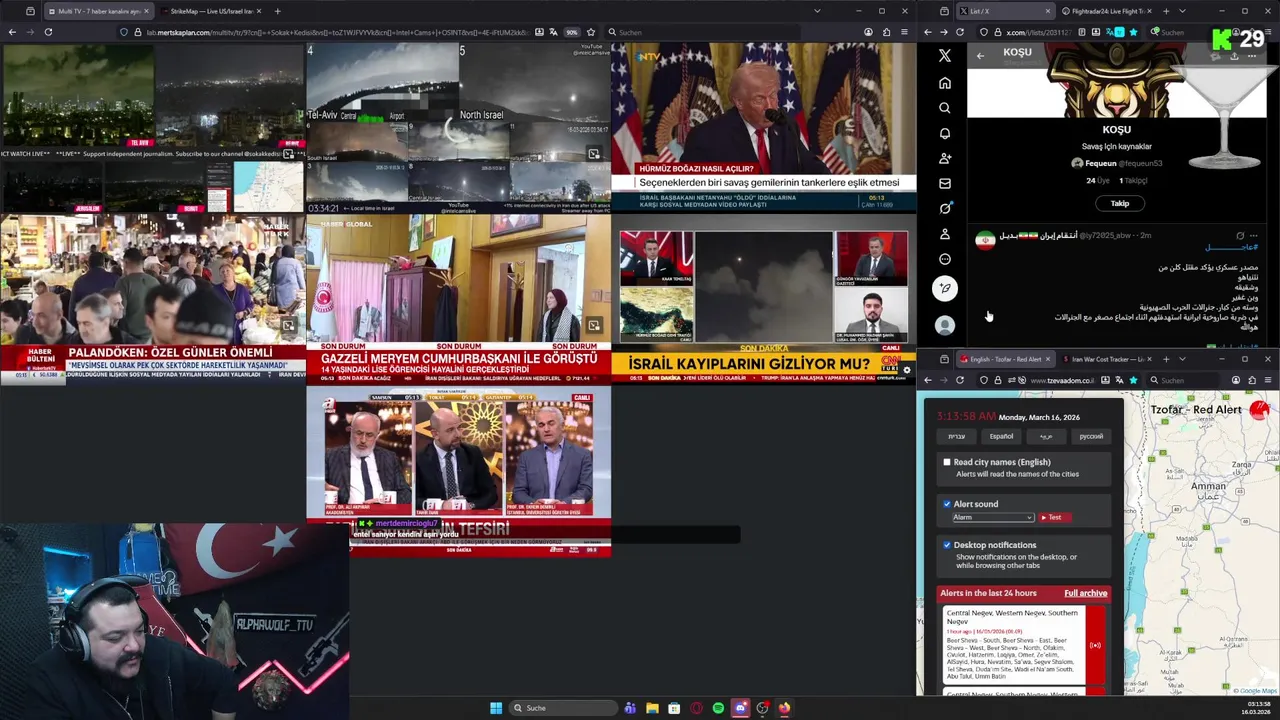The width and height of the screenshot is (1280, 720).
Task: Open X profile person icon
Action: 945,234
